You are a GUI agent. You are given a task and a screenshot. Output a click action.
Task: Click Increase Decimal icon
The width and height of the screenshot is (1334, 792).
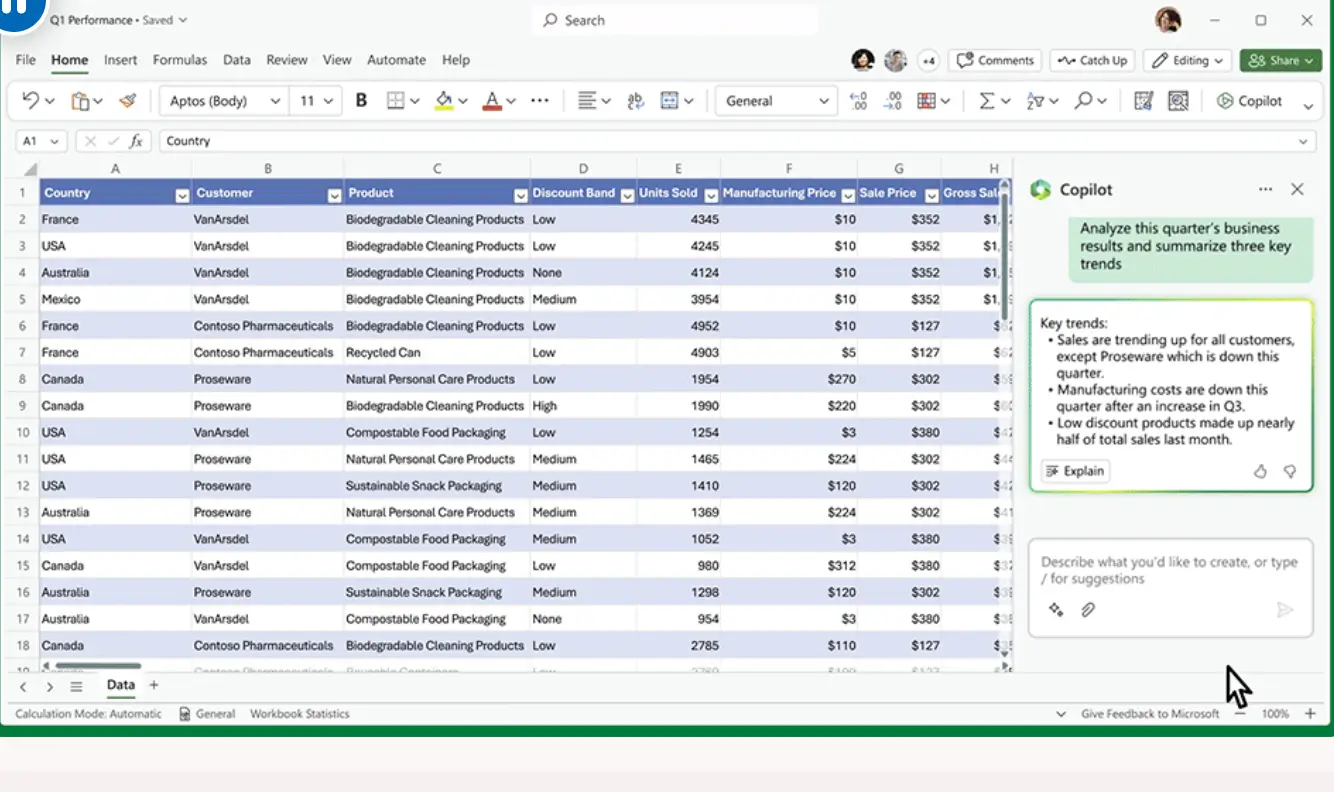(x=858, y=101)
